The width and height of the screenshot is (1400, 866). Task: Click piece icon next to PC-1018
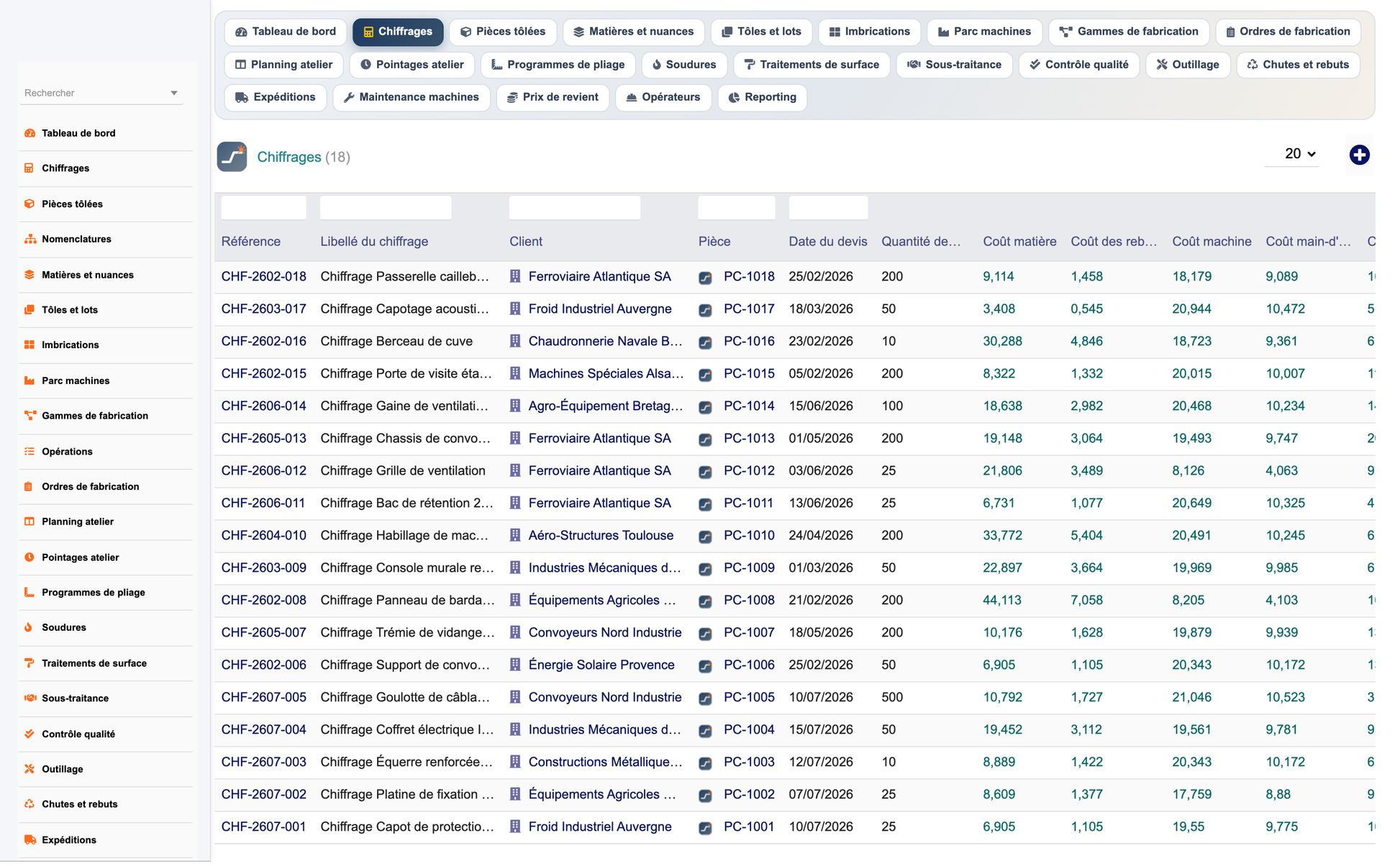click(x=706, y=278)
